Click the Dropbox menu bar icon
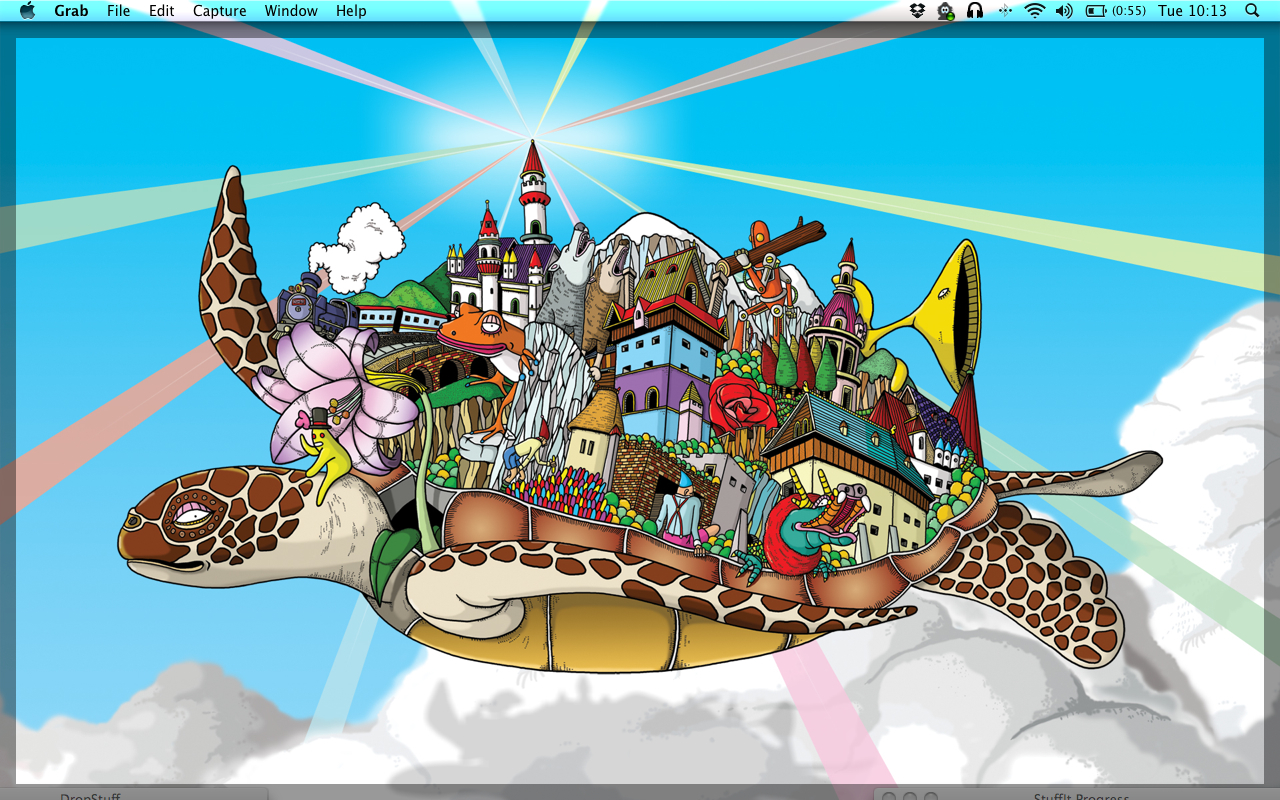Screen dimensions: 1280x800 click(x=918, y=11)
